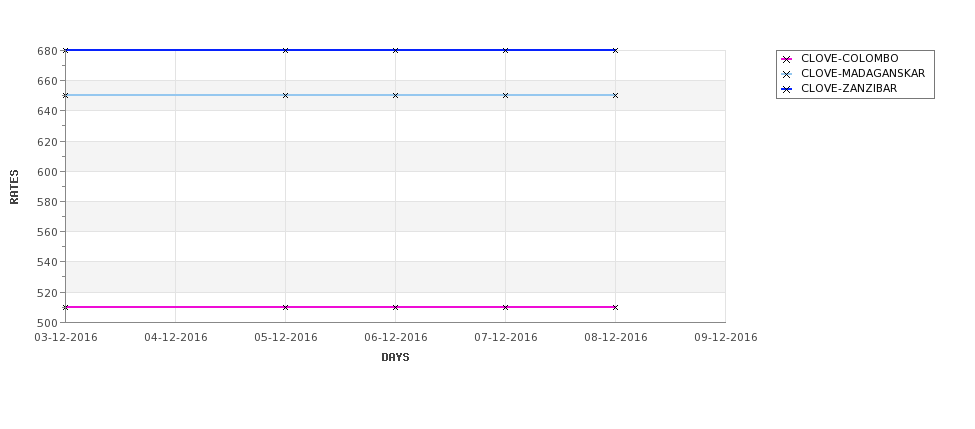Image resolution: width=975 pixels, height=429 pixels.
Task: Click the CLOVE-MADAGANSKAR legend marker icon
Action: point(787,74)
